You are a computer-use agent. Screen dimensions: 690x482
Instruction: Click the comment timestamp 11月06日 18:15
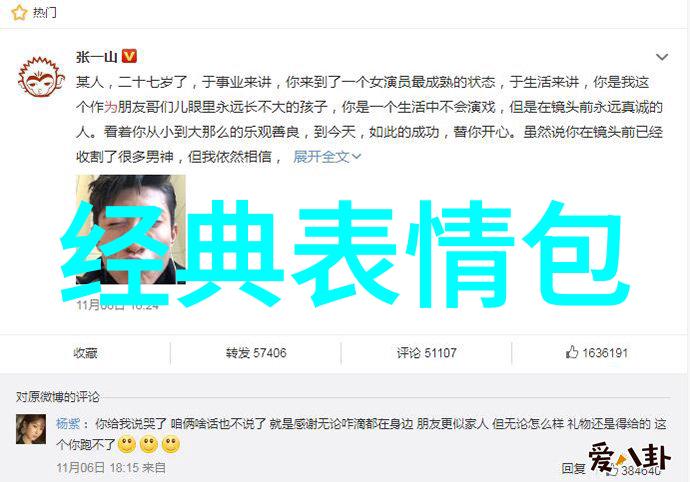coord(98,467)
